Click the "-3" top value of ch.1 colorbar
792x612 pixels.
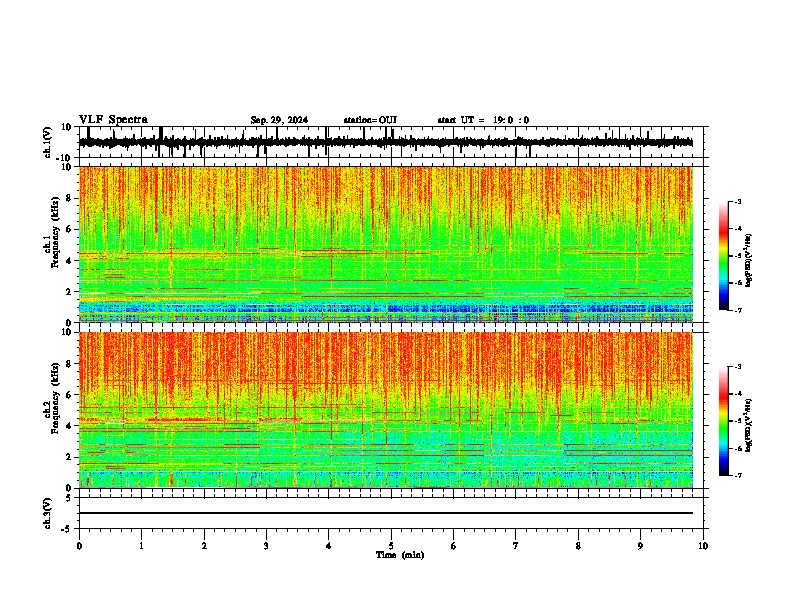[738, 201]
